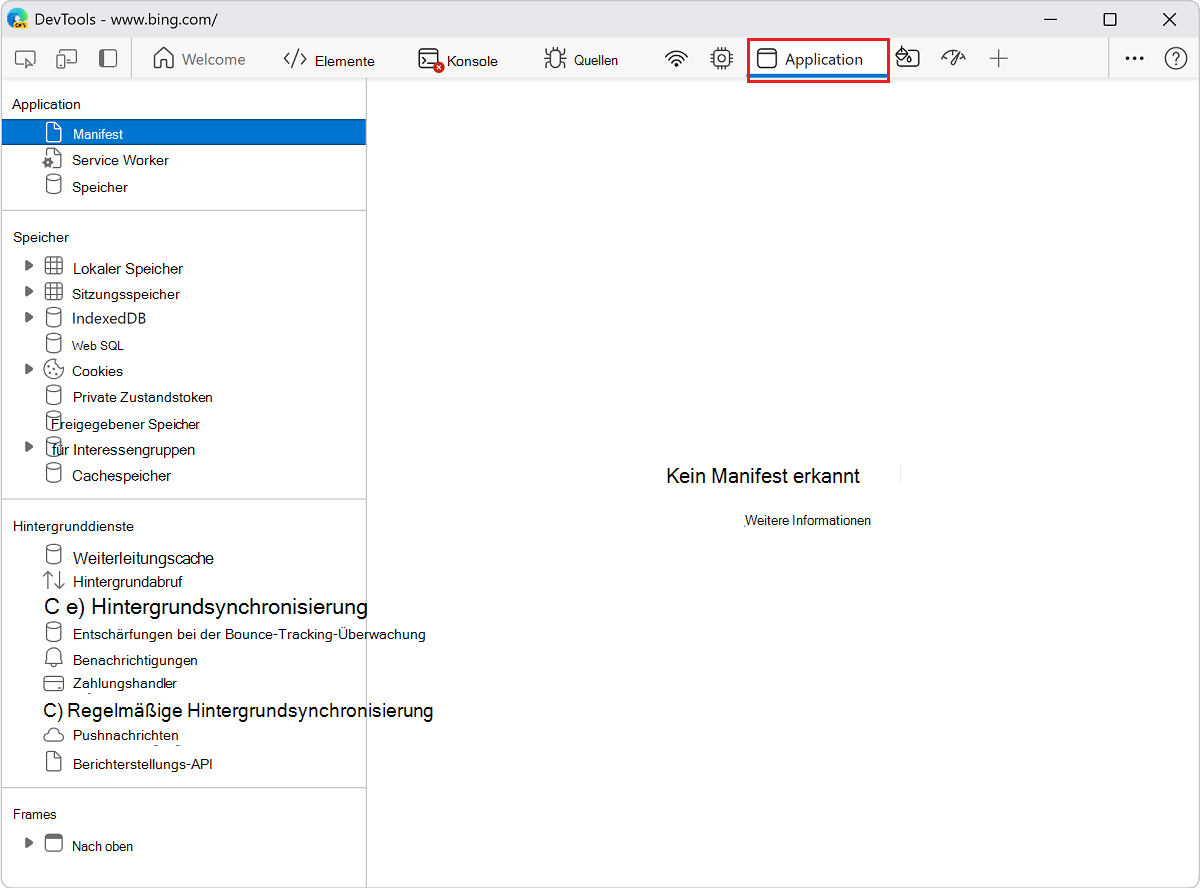Click the Sitzungsspeicher grid icon
This screenshot has width=1200, height=888.
[54, 292]
